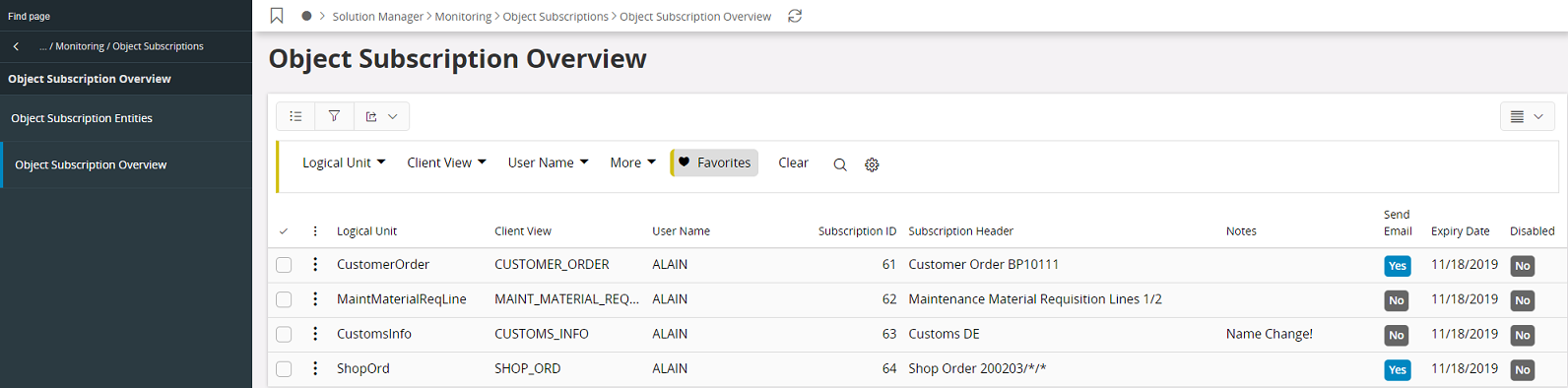Click the Find page search field
This screenshot has height=388, width=1568.
[126, 16]
